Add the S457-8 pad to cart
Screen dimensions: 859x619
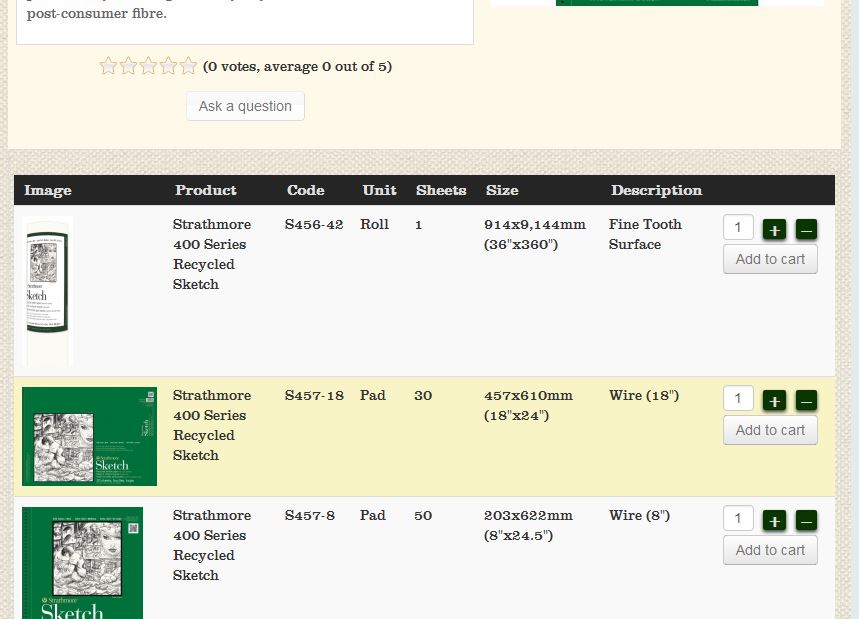coord(770,550)
